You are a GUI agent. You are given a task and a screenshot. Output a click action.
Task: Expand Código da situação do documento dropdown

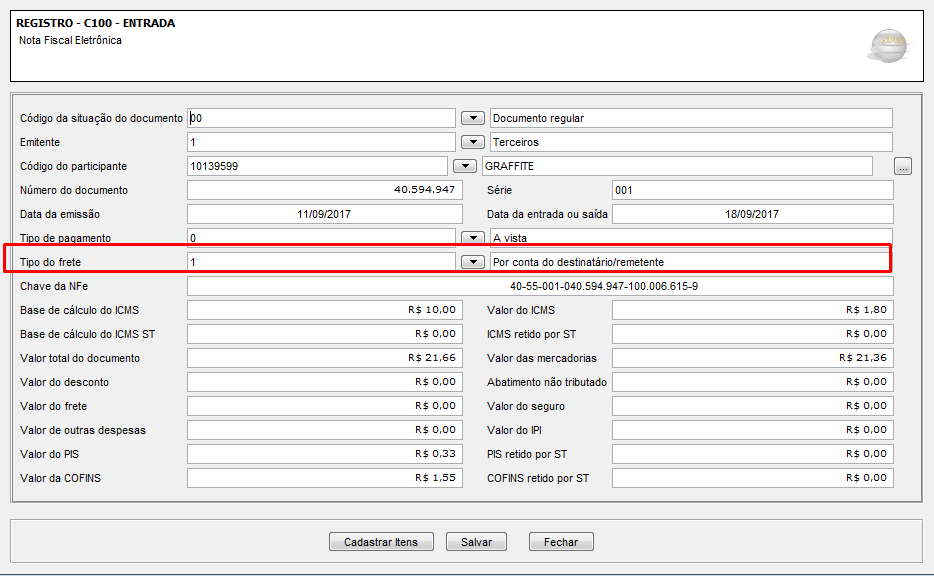point(472,118)
